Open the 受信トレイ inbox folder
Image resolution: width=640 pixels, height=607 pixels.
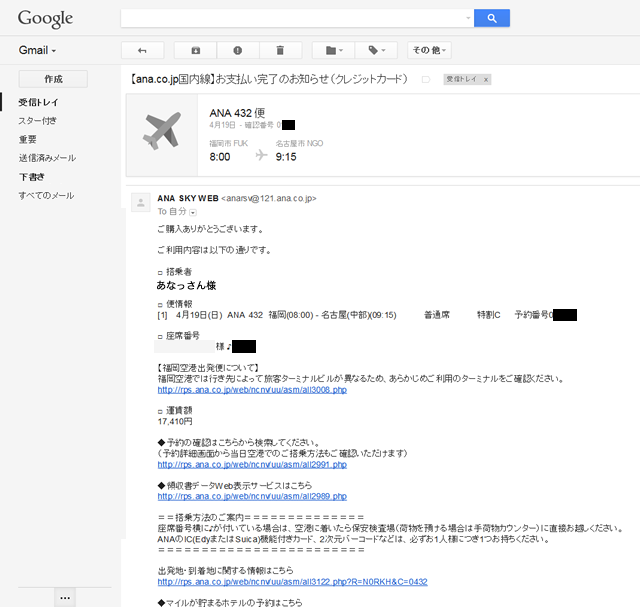(38, 102)
